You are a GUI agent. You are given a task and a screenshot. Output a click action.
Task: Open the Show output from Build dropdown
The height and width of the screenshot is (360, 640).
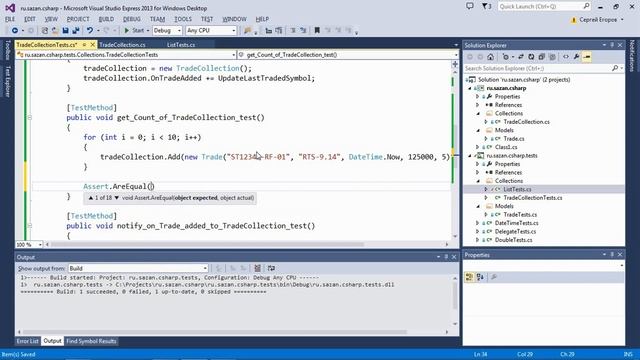tap(138, 268)
